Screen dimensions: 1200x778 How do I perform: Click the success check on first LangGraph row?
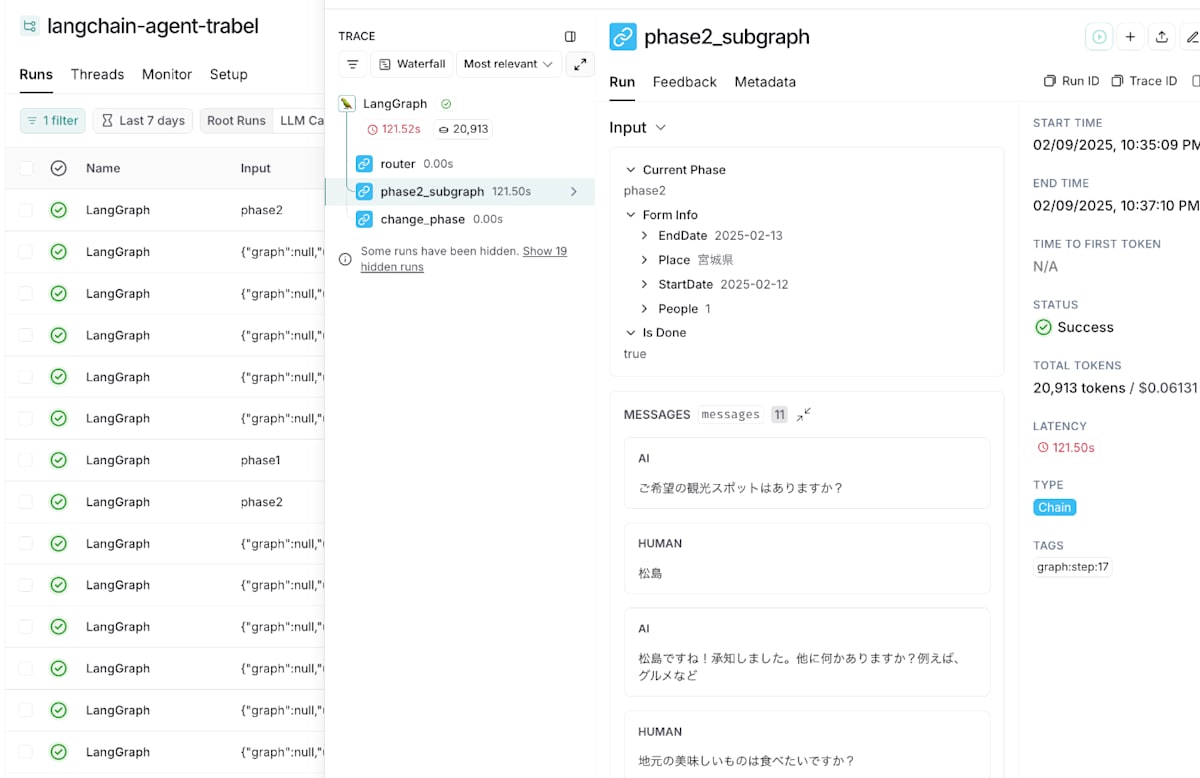[x=58, y=210]
